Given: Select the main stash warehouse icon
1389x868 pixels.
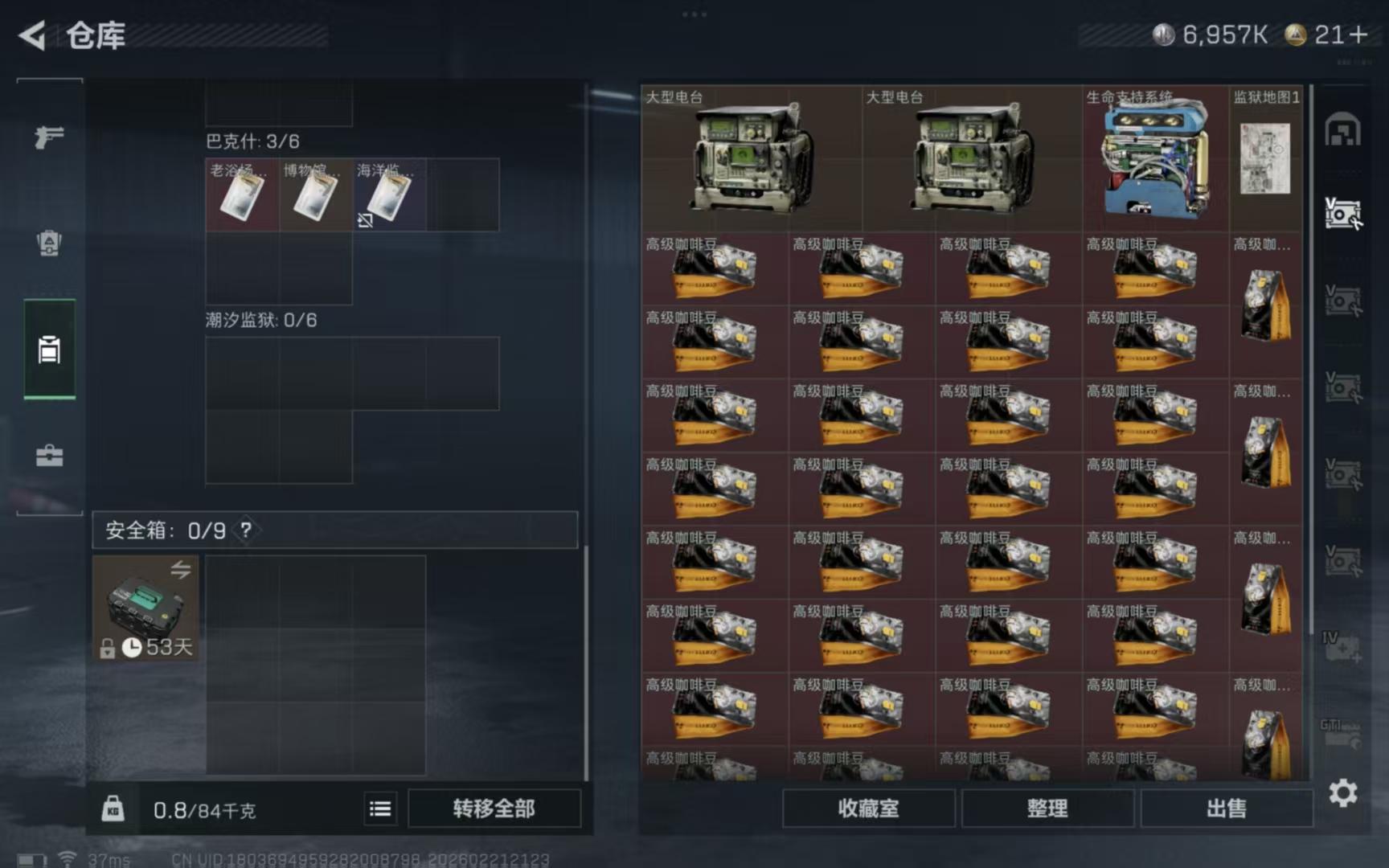Looking at the screenshot, I should [1342, 130].
